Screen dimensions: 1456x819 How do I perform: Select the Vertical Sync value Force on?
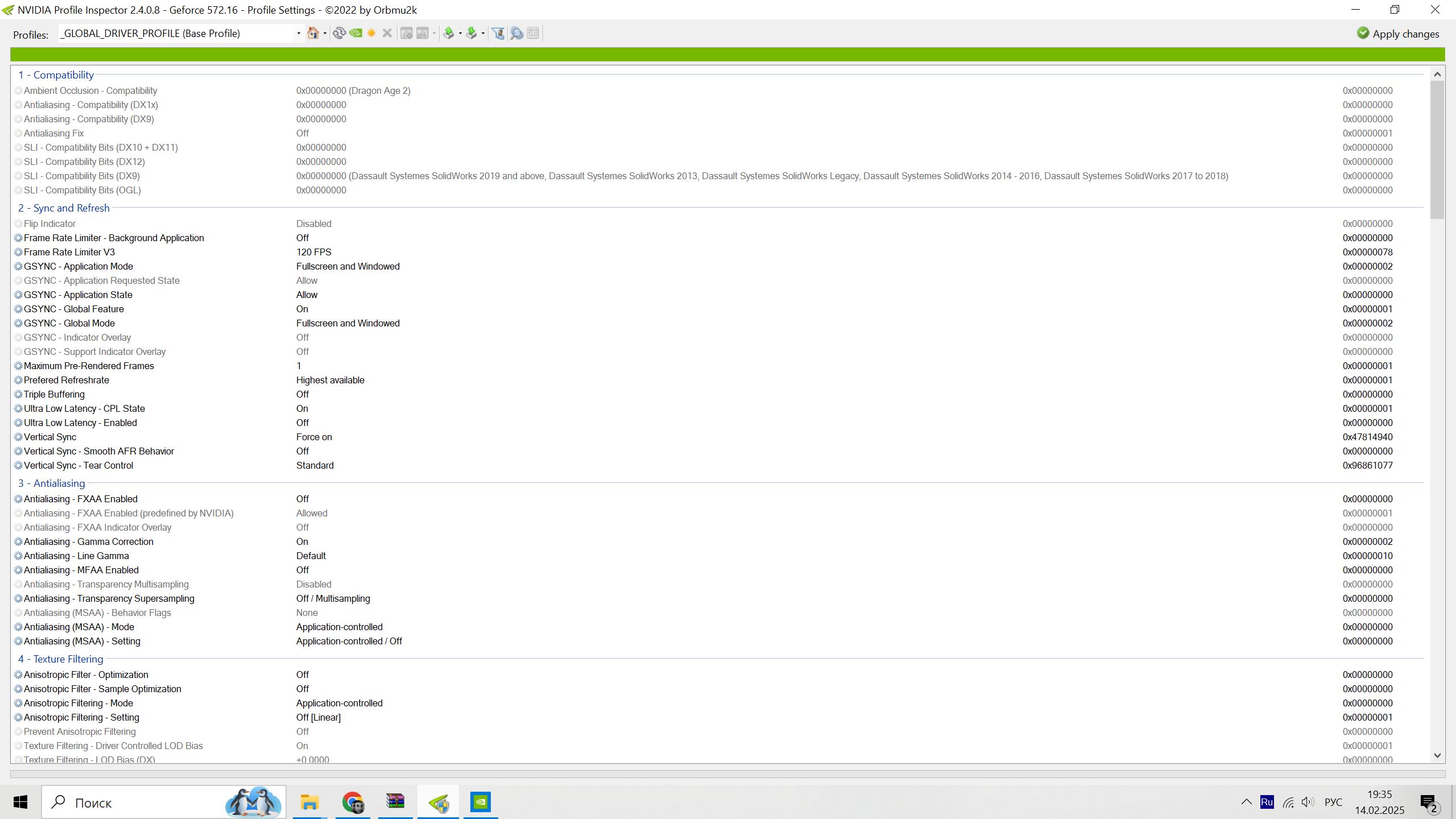click(x=314, y=437)
